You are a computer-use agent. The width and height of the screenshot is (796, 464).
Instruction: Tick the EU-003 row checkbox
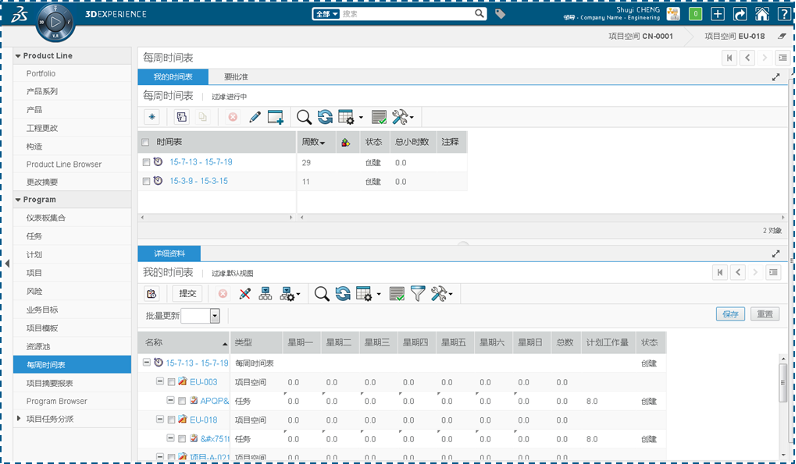(x=171, y=382)
